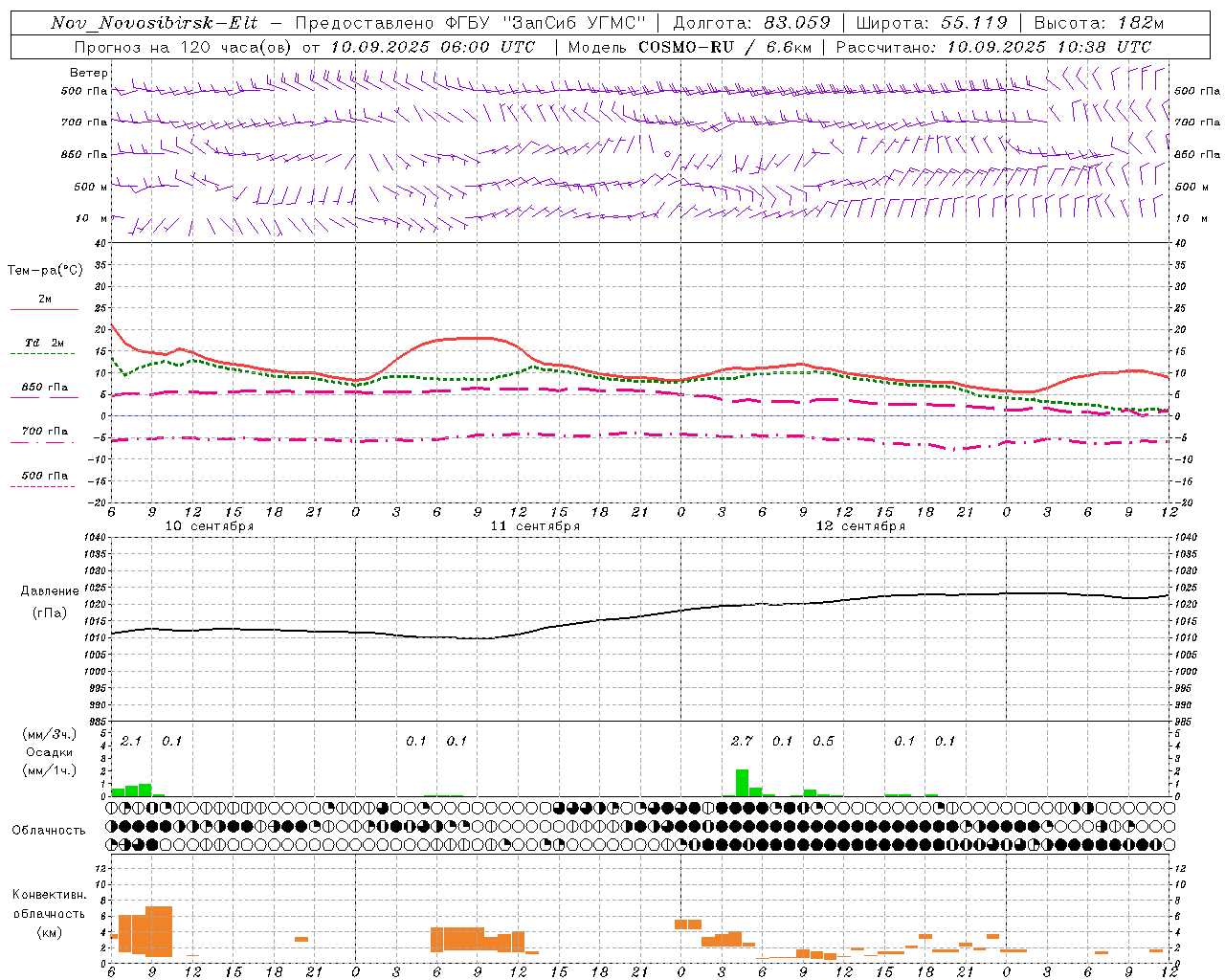Select the Td 2м dew point legend entry
Image resolution: width=1225 pixels, height=980 pixels.
tap(45, 347)
